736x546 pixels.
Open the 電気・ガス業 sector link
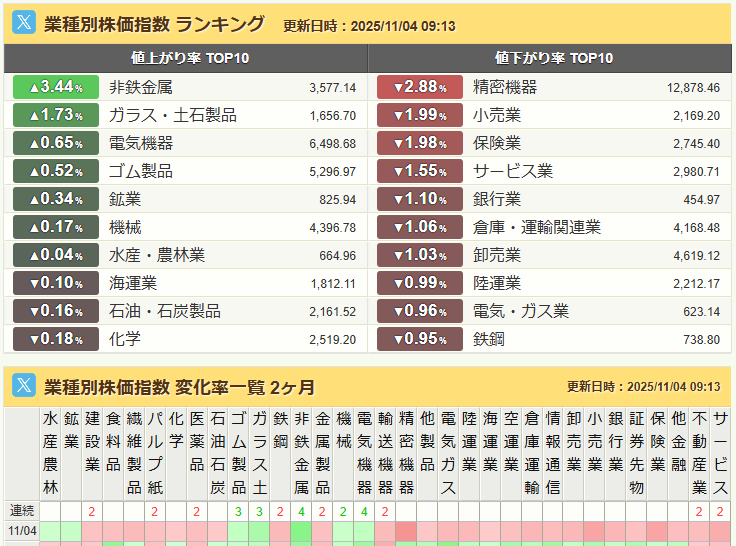[x=521, y=311]
